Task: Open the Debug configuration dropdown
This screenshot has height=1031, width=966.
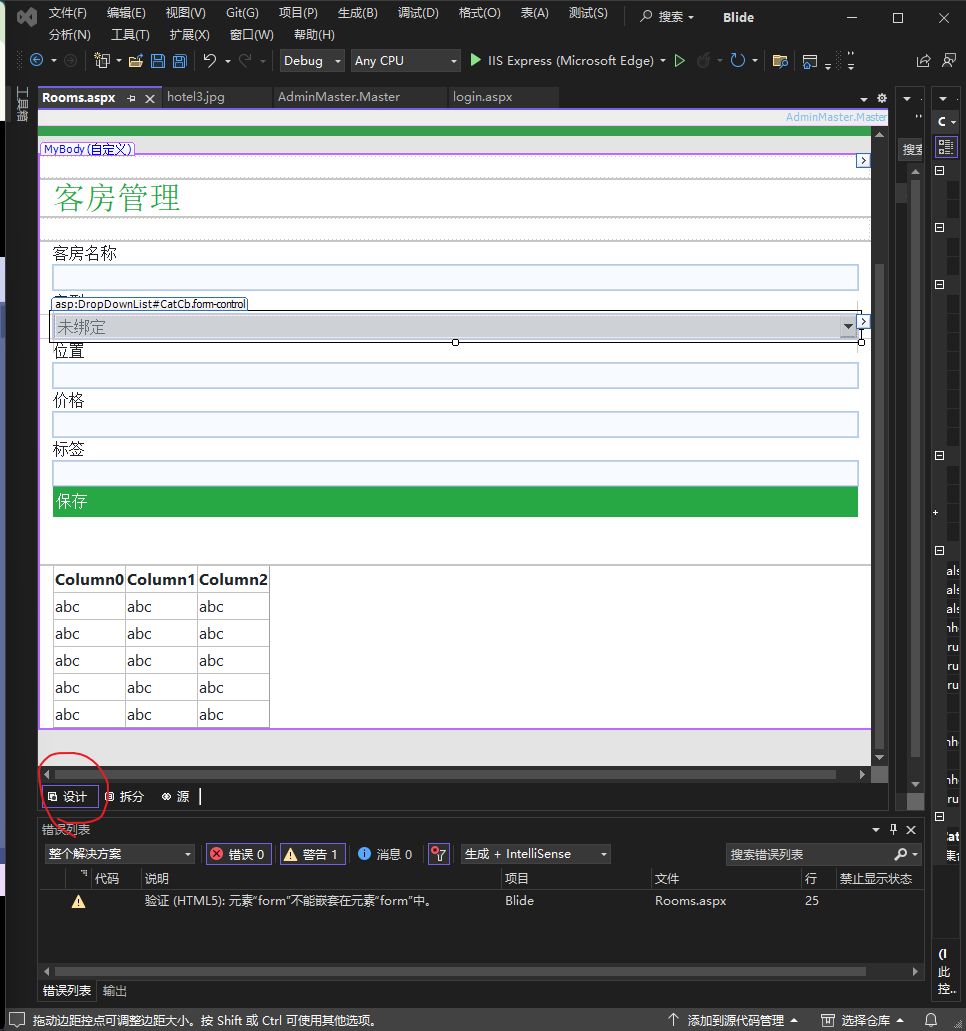Action: pyautogui.click(x=312, y=60)
